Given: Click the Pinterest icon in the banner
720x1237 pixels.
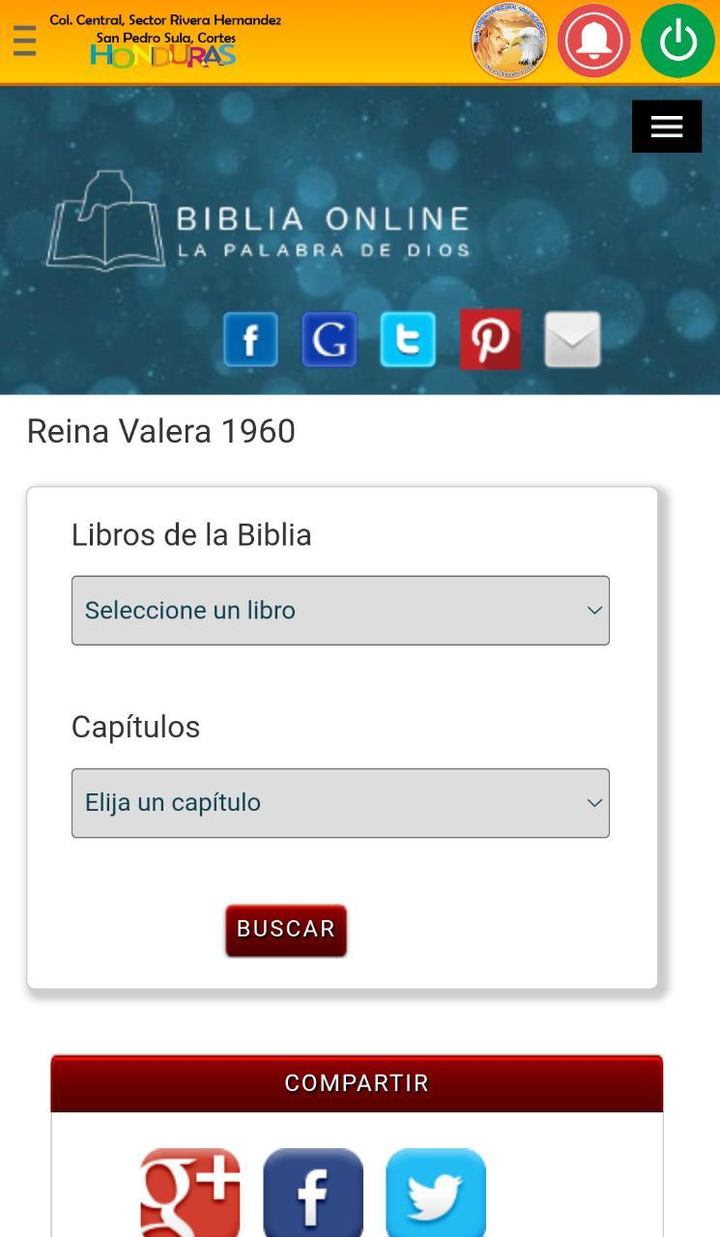Looking at the screenshot, I should (490, 339).
